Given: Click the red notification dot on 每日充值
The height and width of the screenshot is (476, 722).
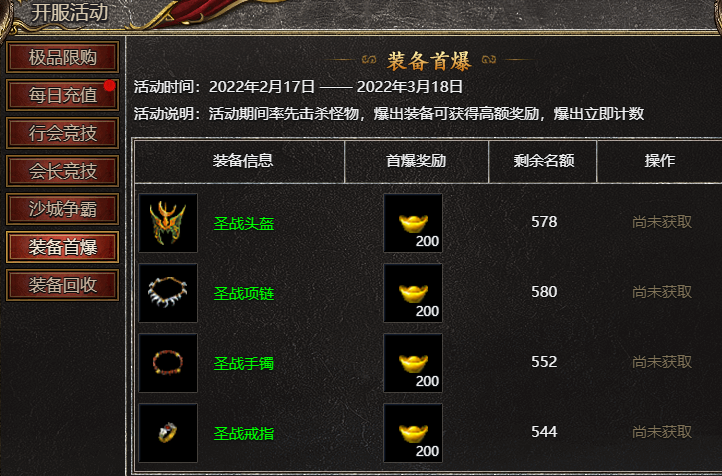Looking at the screenshot, I should (109, 86).
